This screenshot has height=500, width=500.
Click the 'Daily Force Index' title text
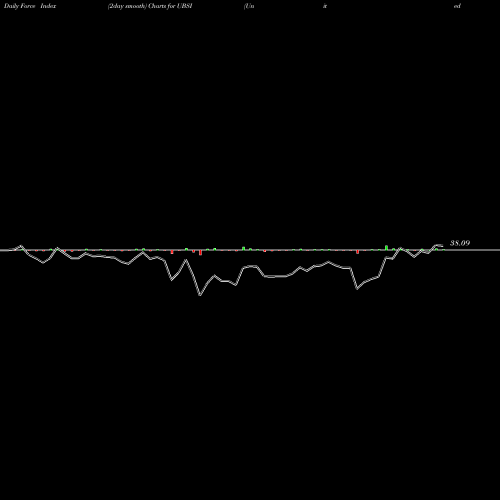[30, 6]
